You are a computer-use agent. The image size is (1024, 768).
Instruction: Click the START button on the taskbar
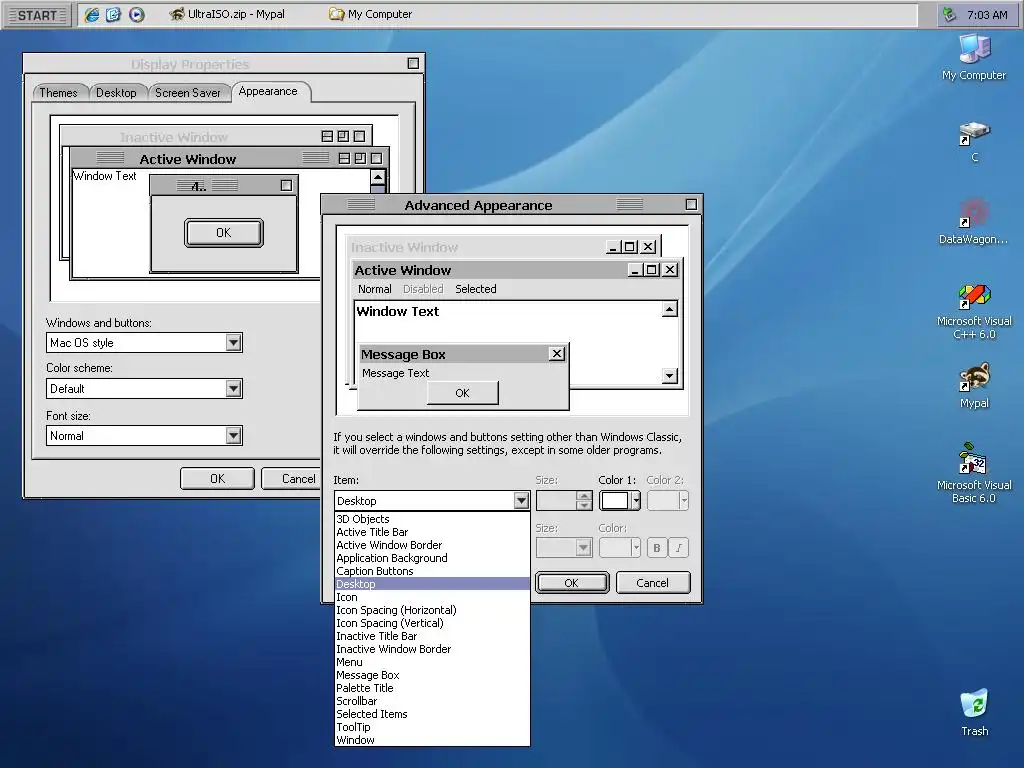pos(37,15)
